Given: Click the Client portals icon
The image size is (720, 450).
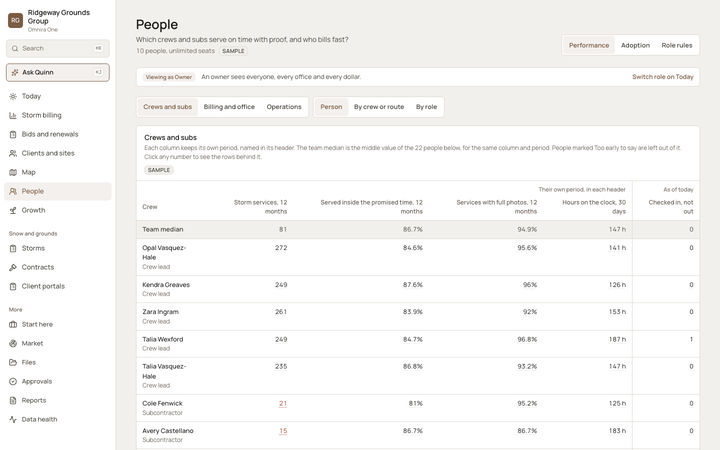Looking at the screenshot, I should 13,287.
